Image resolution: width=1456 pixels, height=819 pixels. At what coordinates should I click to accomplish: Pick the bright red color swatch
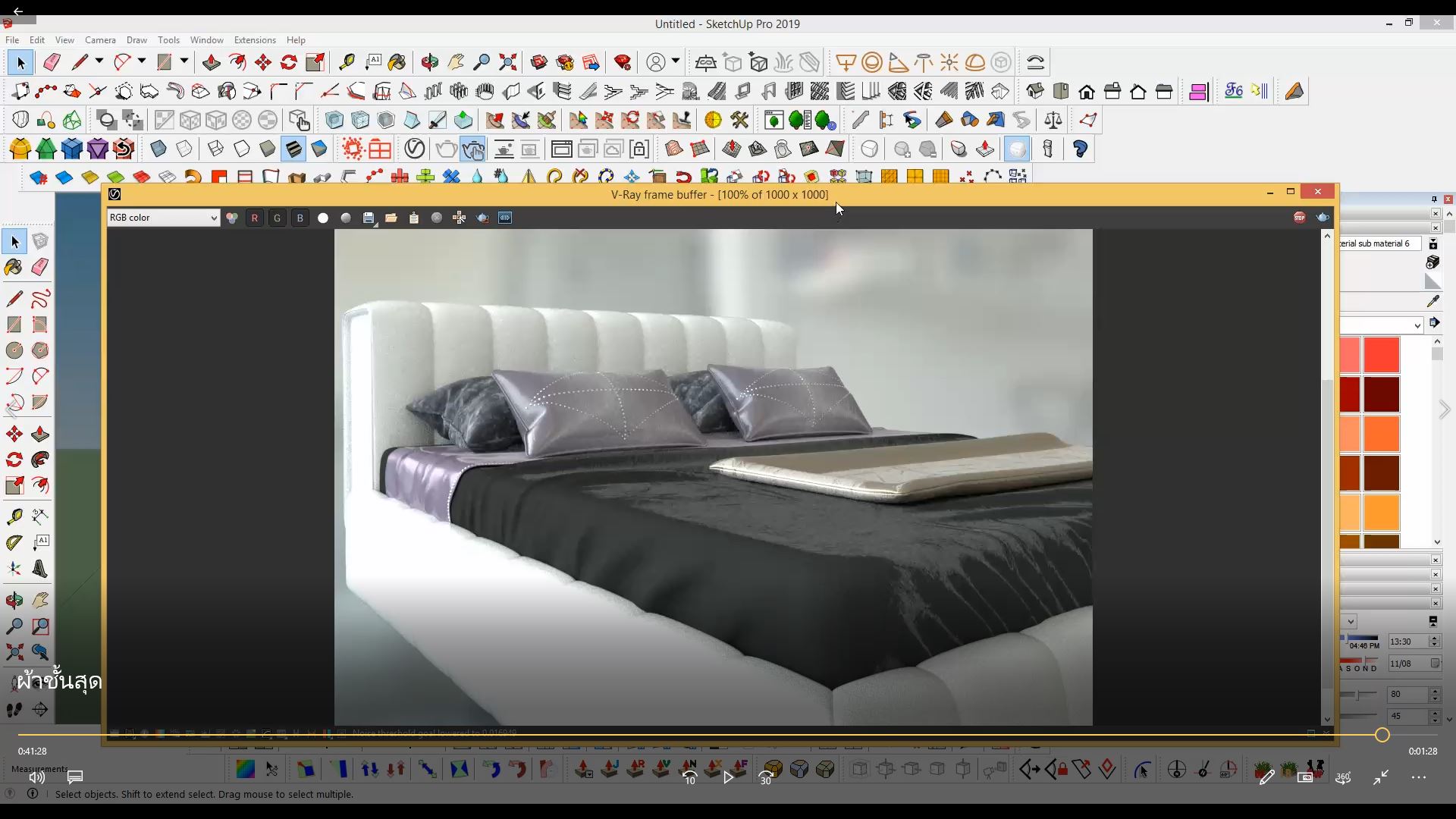1381,355
